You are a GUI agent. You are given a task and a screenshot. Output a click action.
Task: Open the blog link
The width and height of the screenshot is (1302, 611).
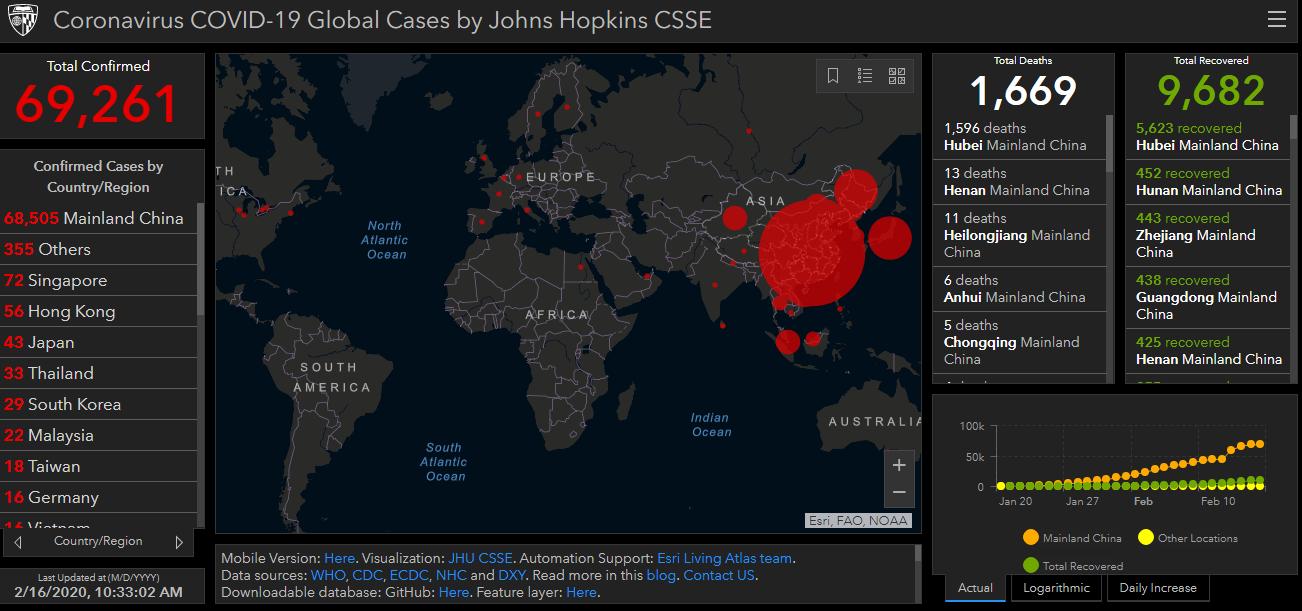[x=661, y=575]
